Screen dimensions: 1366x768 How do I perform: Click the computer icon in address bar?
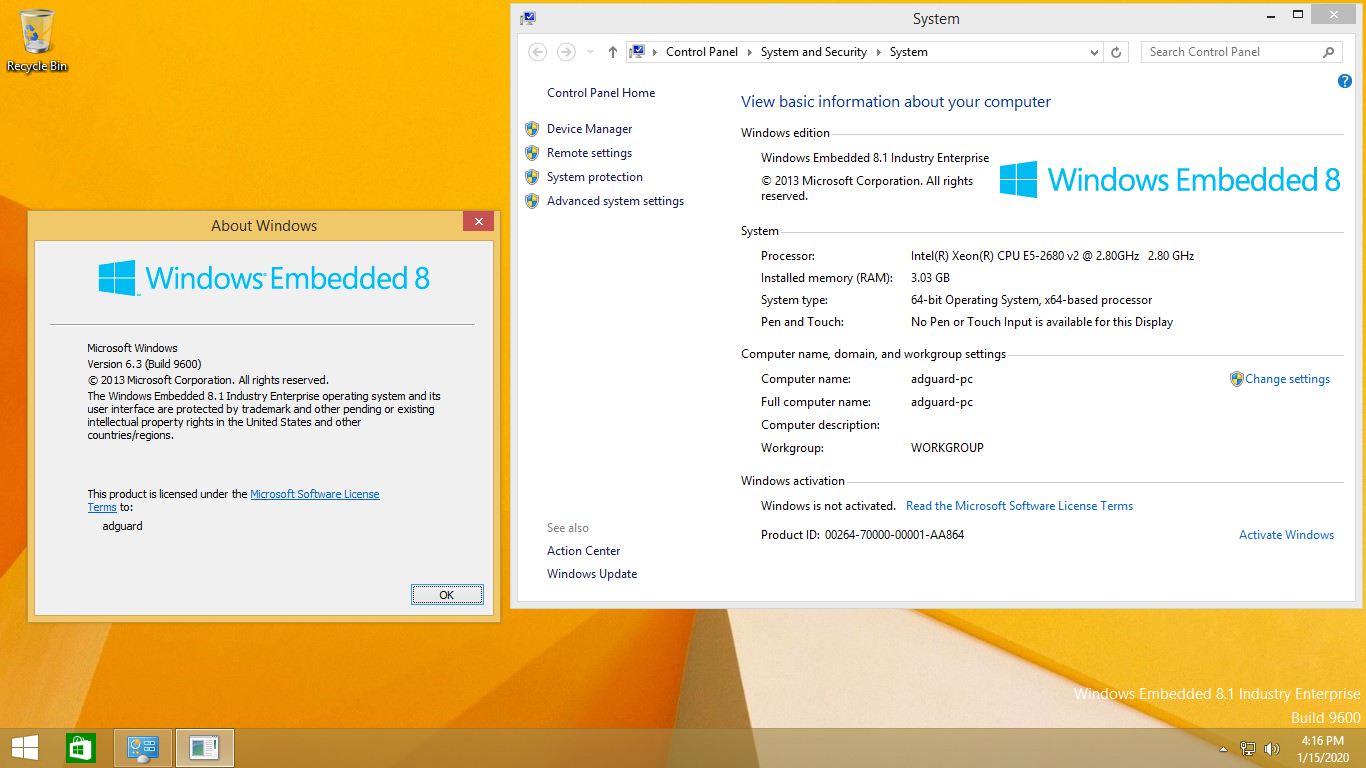click(x=636, y=52)
